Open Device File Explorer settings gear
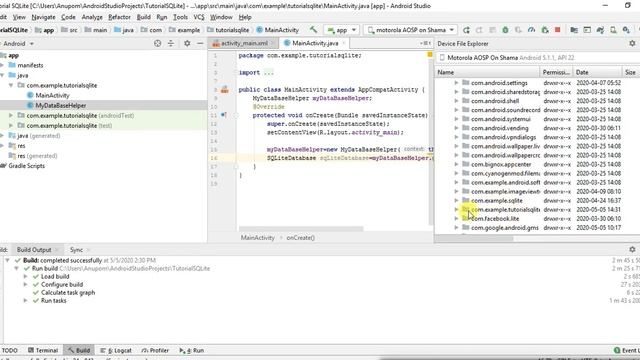Viewport: 640px width, 360px height. click(632, 43)
